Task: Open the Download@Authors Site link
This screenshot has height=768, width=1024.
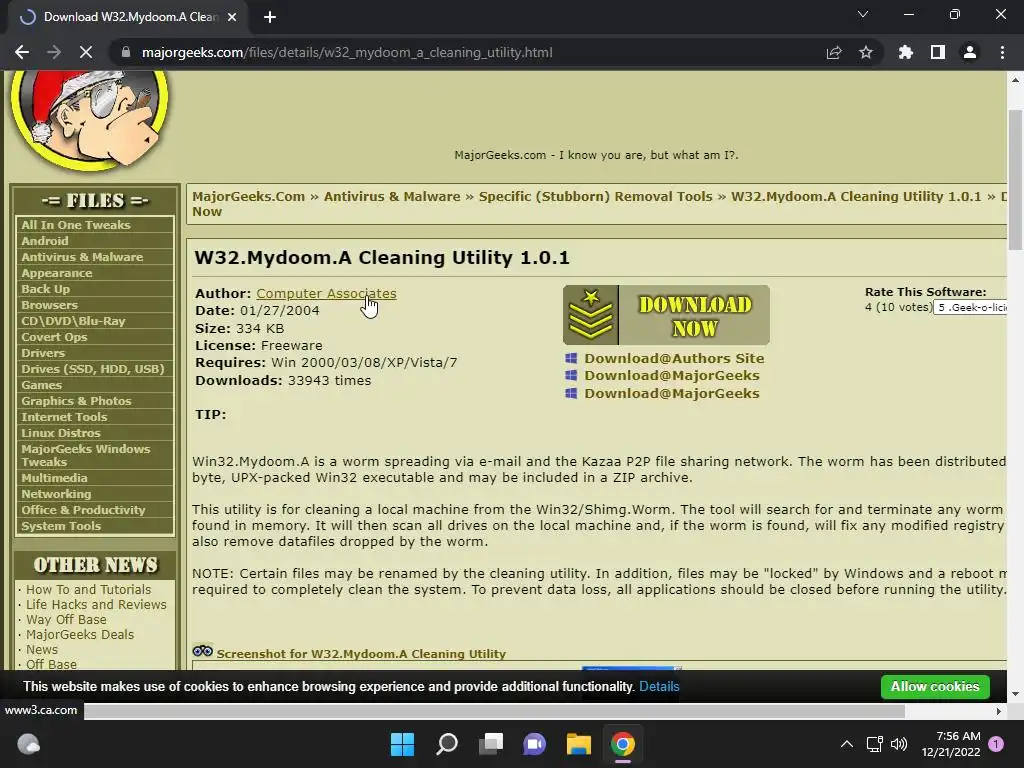Action: (x=674, y=358)
